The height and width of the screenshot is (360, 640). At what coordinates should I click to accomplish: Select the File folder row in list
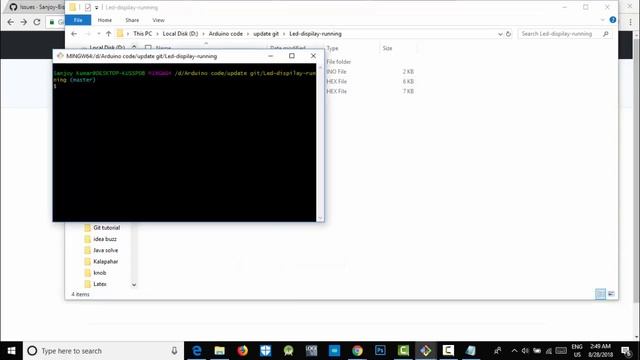338,62
